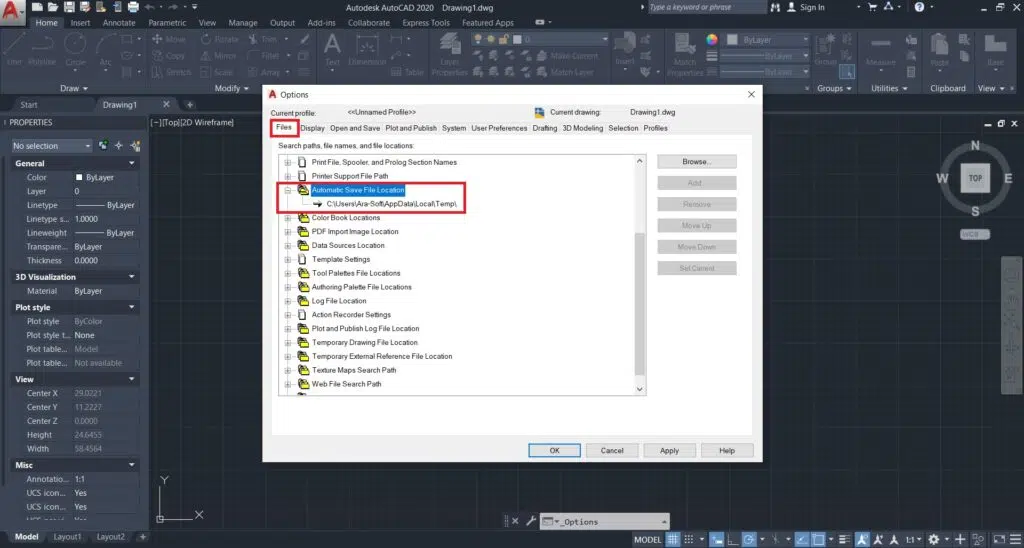Viewport: 1024px width, 548px height.
Task: Open the Annotate ribbon tab
Action: coord(119,22)
